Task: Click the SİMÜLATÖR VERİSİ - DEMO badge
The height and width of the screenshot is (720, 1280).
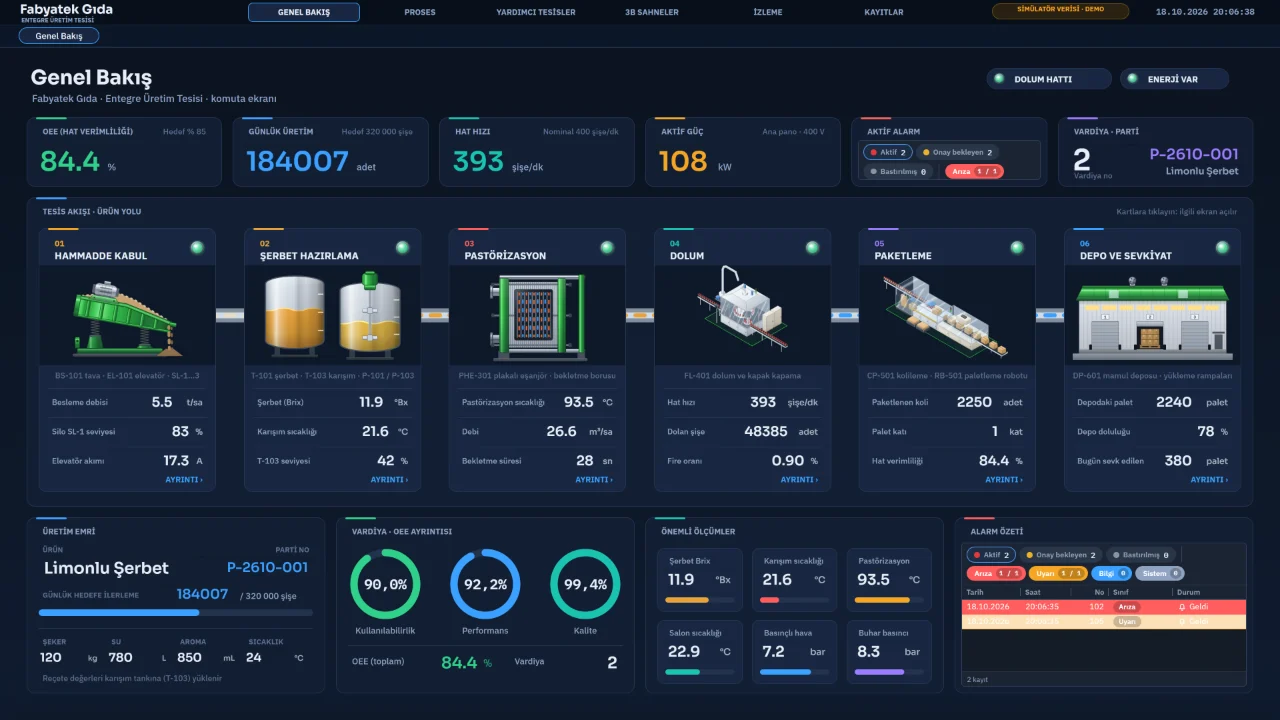Action: point(1060,11)
